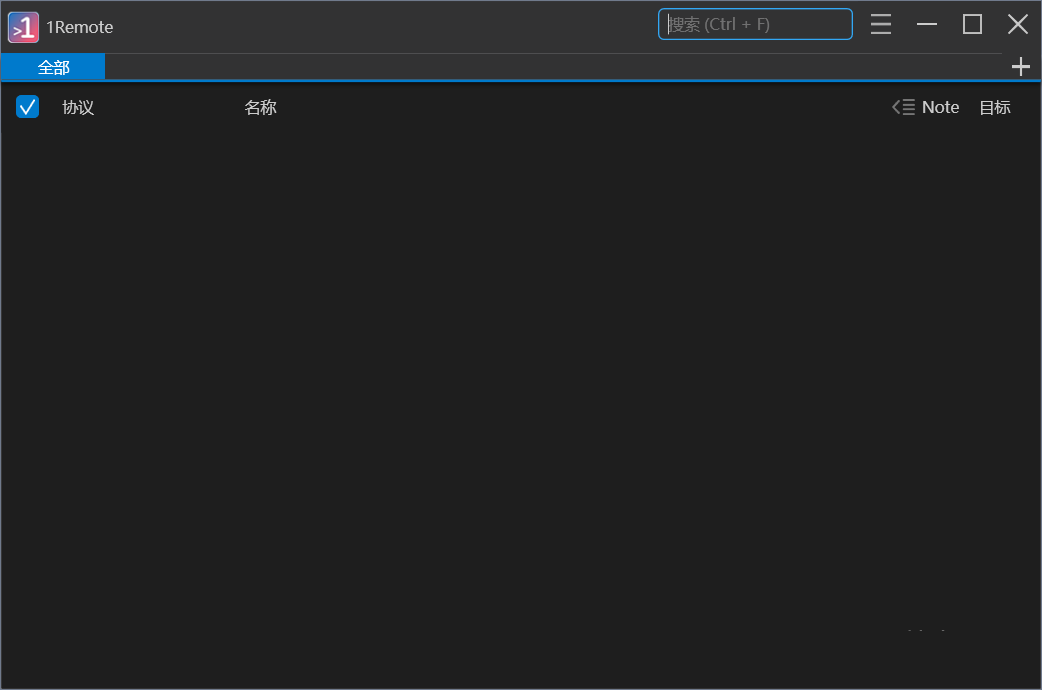Sort by 协议 column header
Image resolution: width=1042 pixels, height=690 pixels.
pyautogui.click(x=78, y=107)
